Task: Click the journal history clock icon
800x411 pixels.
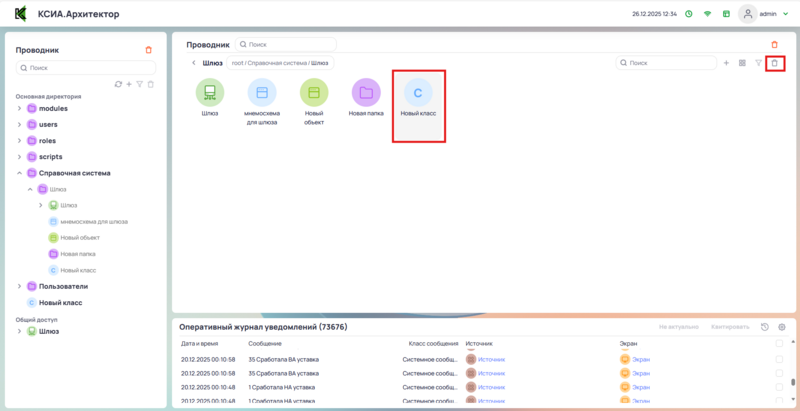Action: tap(765, 327)
